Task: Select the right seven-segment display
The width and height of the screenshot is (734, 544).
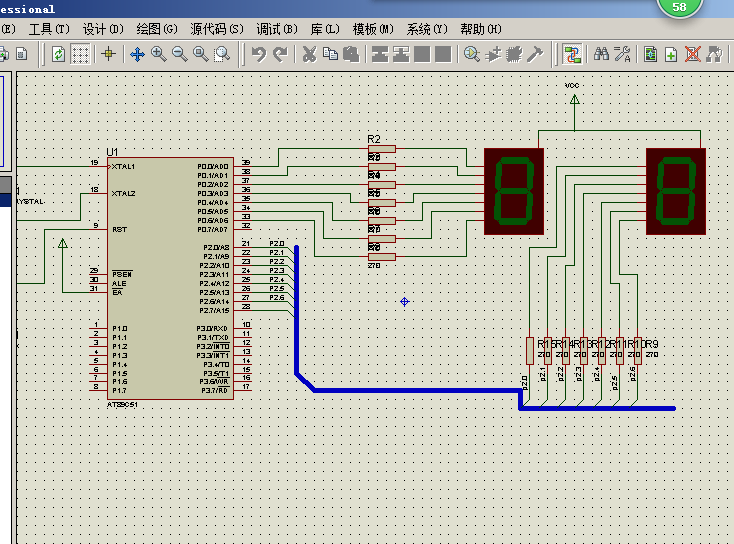Action: point(675,191)
